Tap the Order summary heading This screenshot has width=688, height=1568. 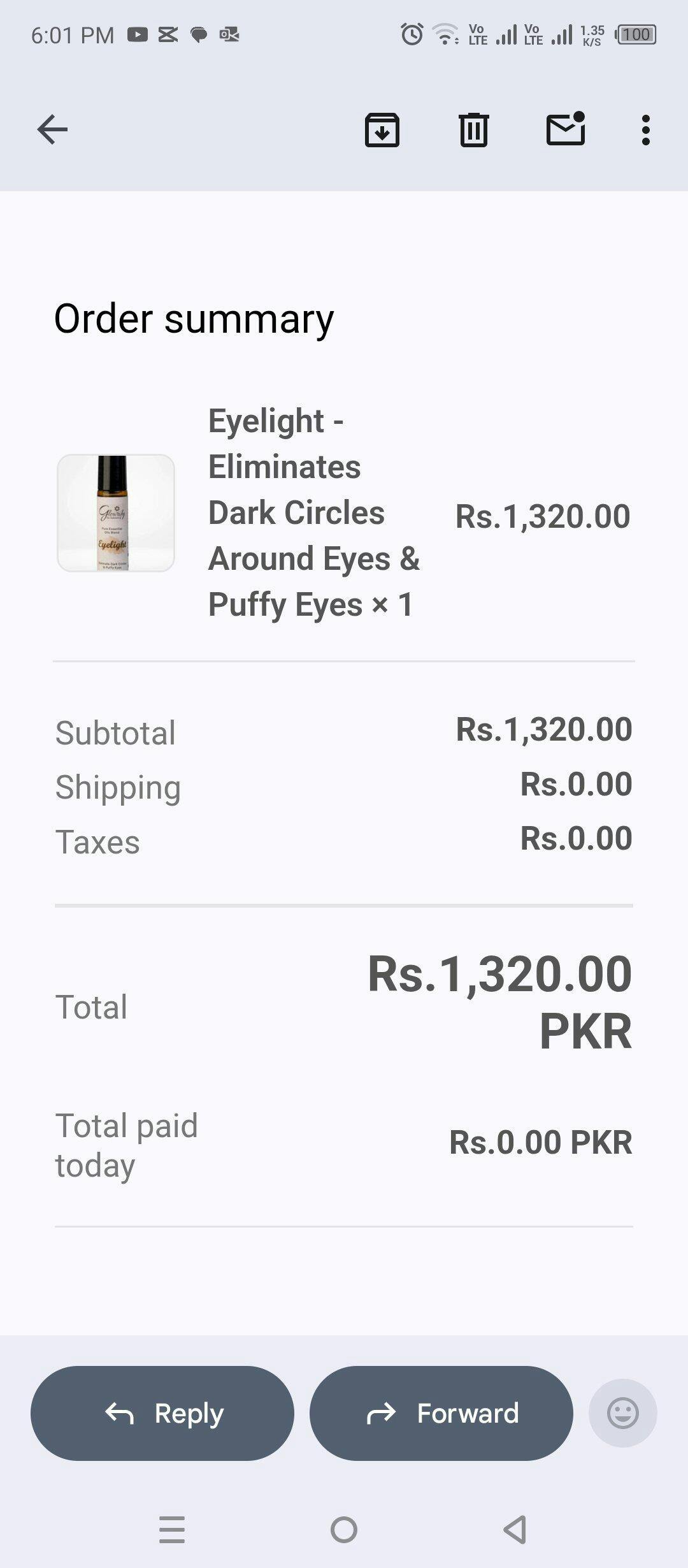pos(194,318)
